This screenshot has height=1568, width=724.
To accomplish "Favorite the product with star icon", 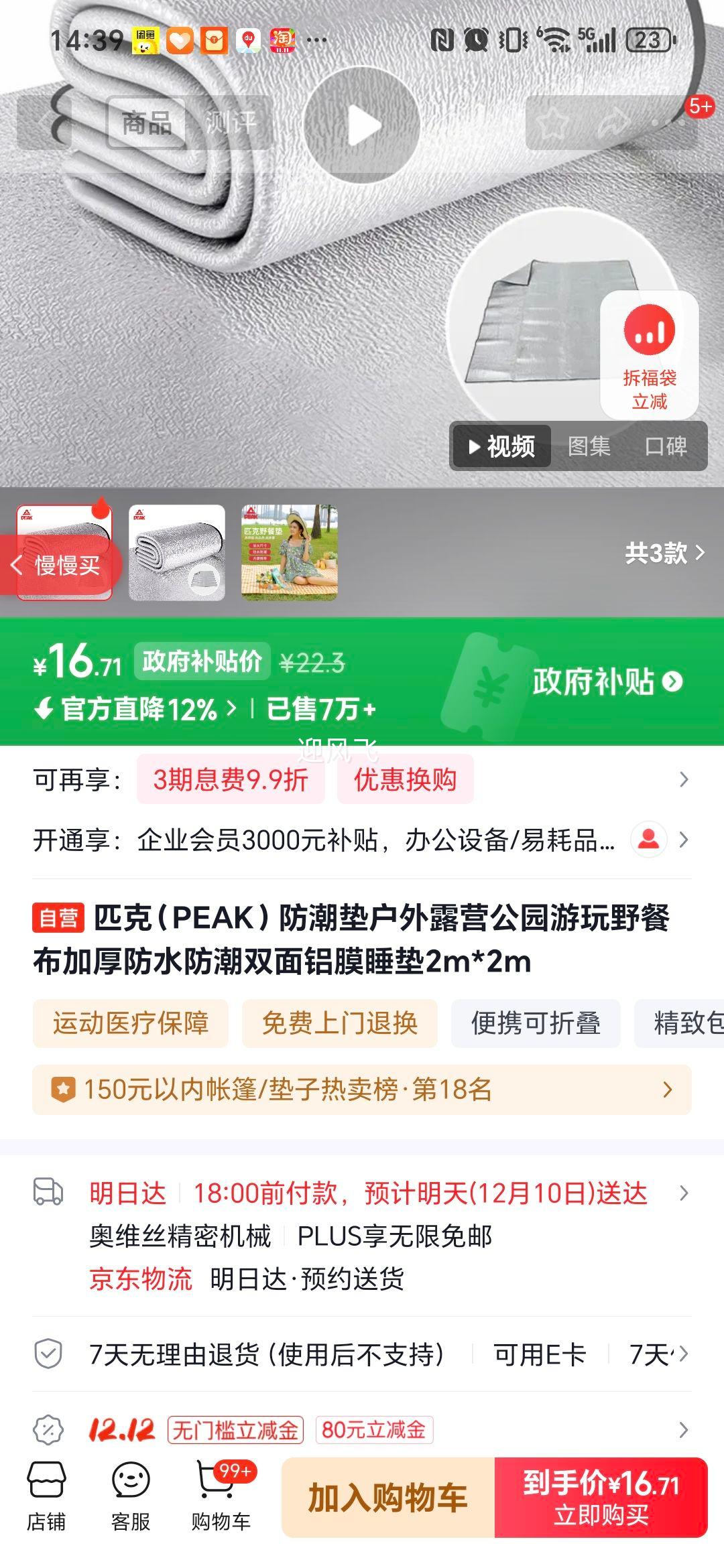I will click(x=552, y=123).
